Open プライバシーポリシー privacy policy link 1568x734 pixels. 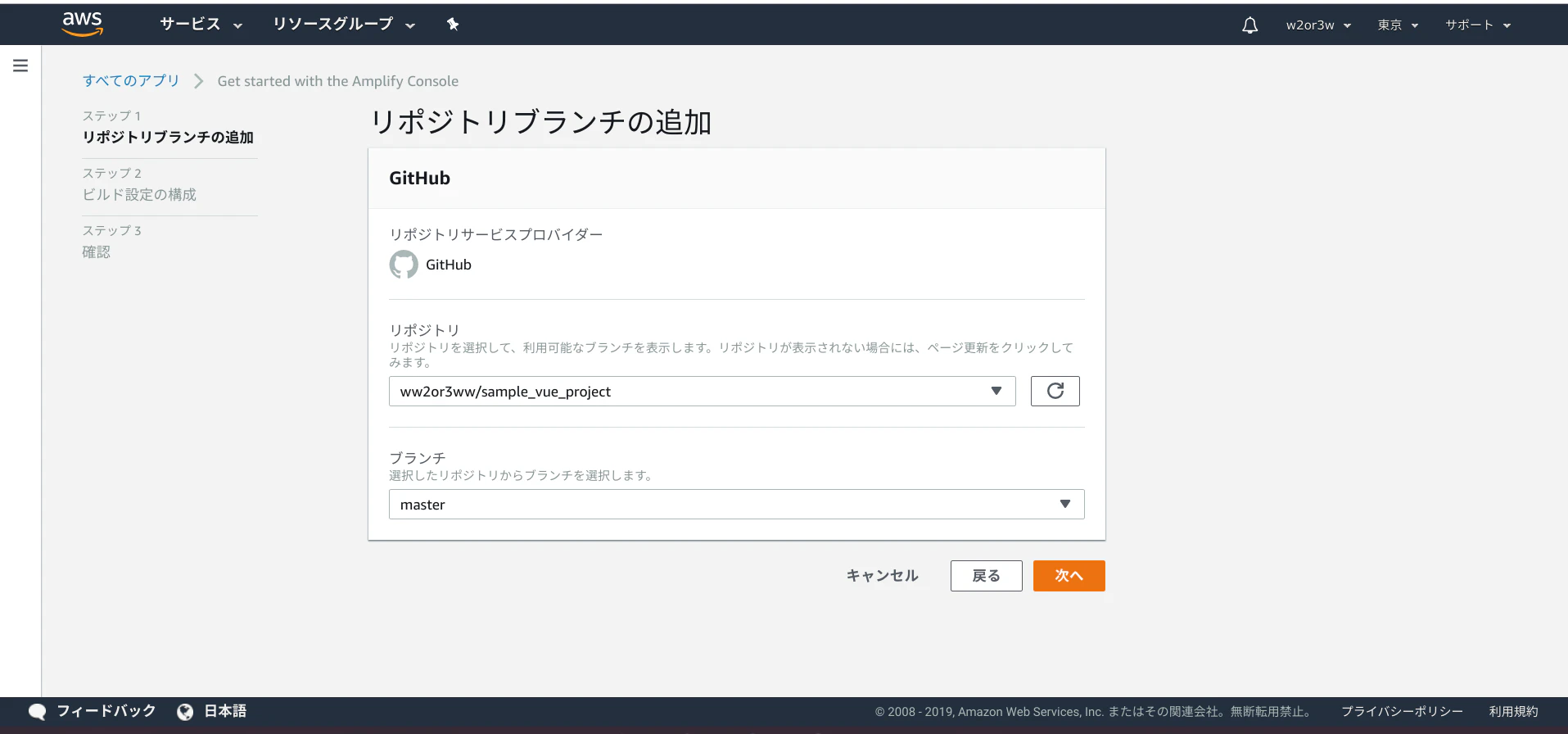(x=1402, y=712)
